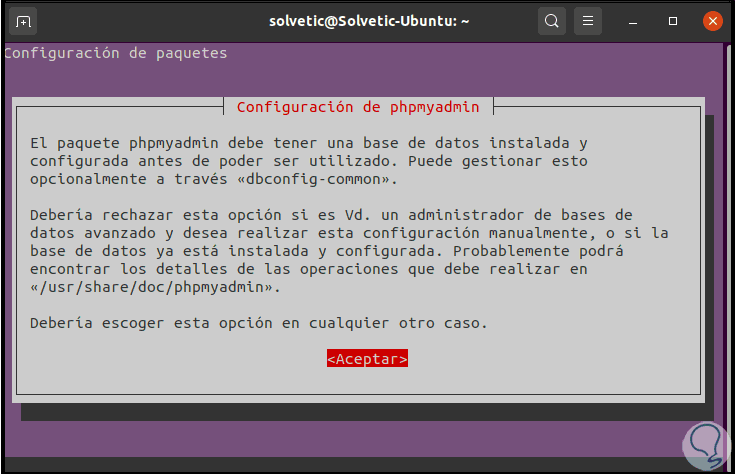Screen dimensions: 736x474
Task: Click line starting 'Debería rechazar esta opción'
Action: pos(331,215)
